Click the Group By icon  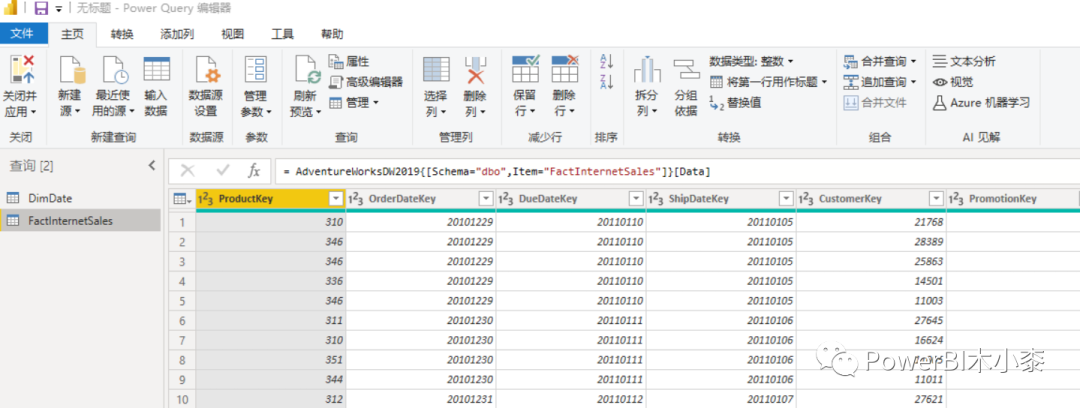(x=686, y=71)
